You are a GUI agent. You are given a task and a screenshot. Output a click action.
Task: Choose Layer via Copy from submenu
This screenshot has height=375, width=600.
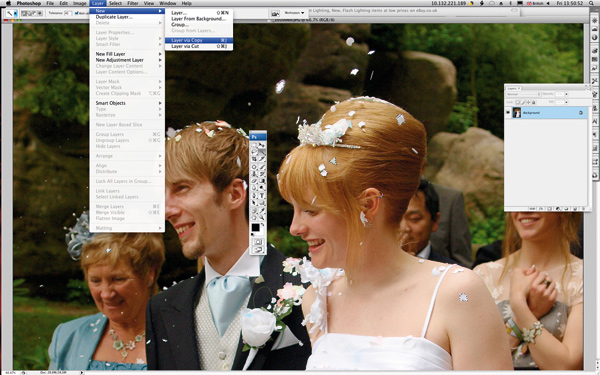[x=199, y=40]
